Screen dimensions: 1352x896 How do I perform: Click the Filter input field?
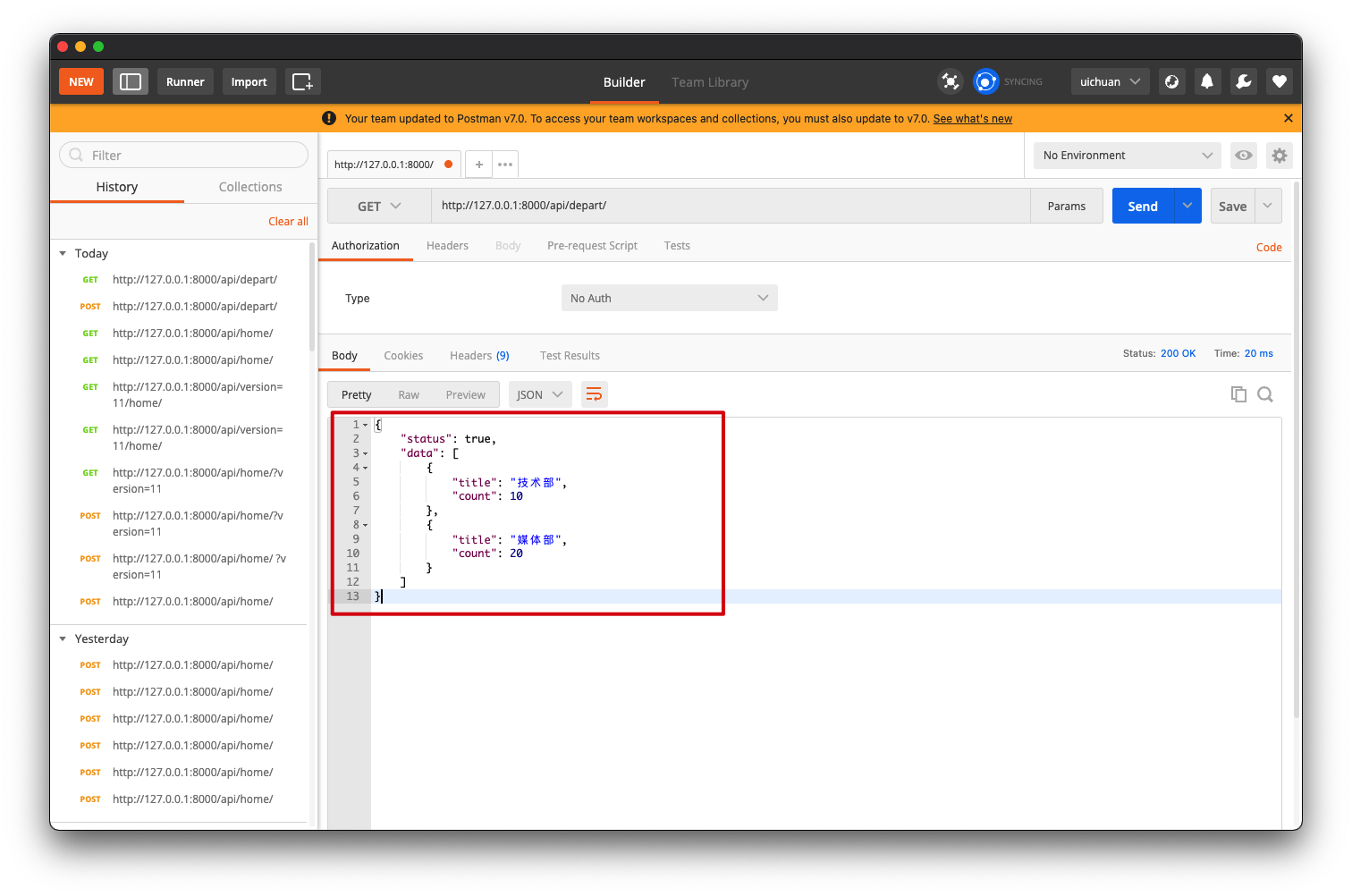point(184,155)
